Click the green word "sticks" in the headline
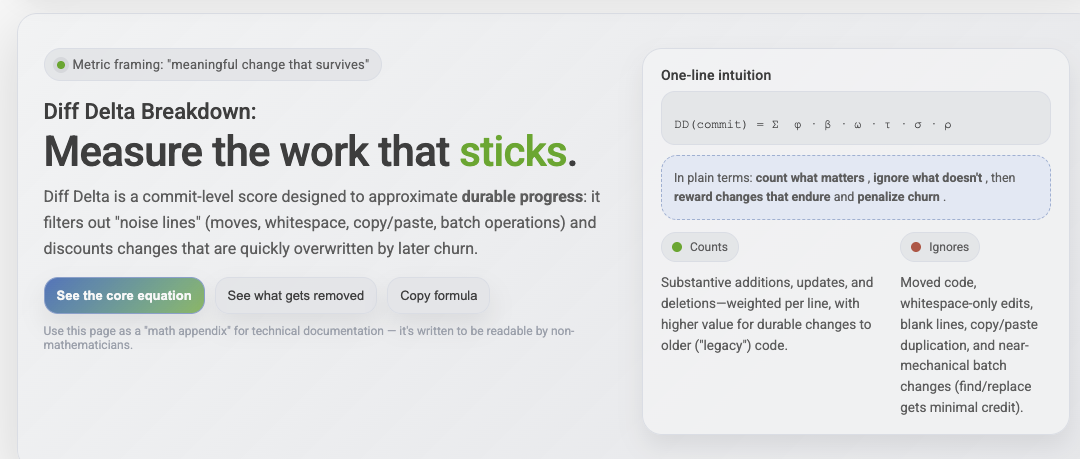Image resolution: width=1080 pixels, height=459 pixels. point(512,151)
